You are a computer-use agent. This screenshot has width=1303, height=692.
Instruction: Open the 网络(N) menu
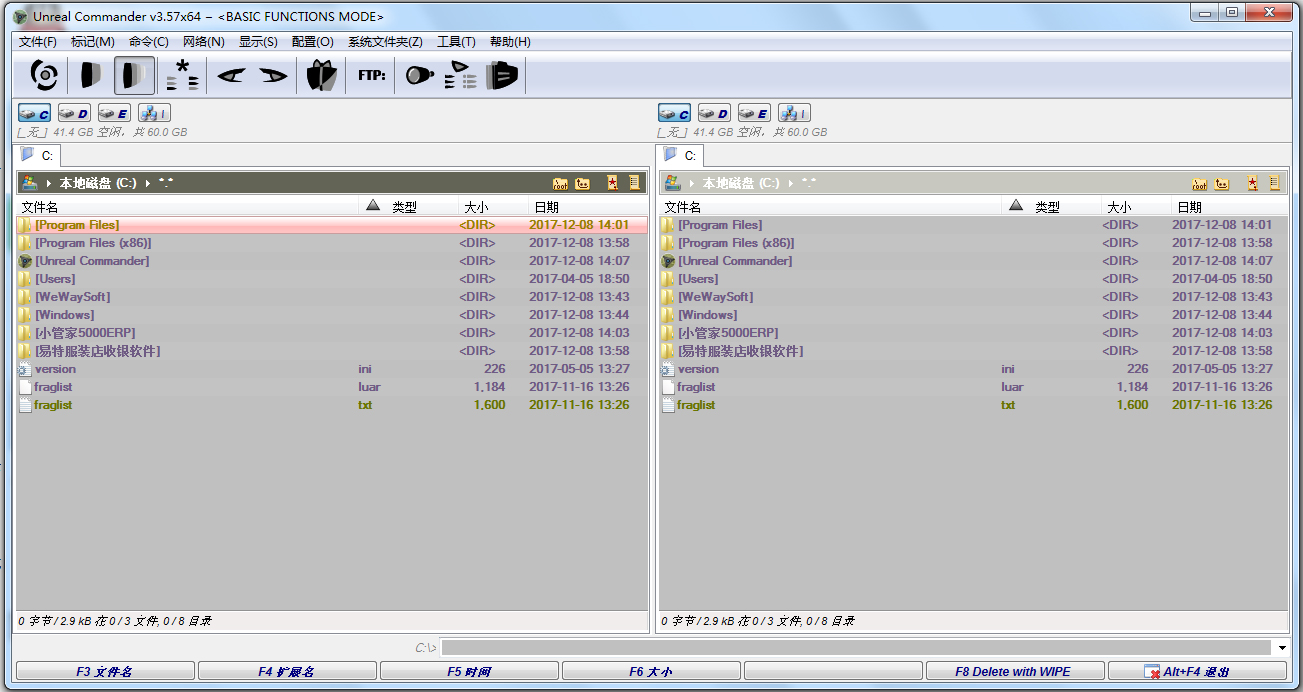204,42
